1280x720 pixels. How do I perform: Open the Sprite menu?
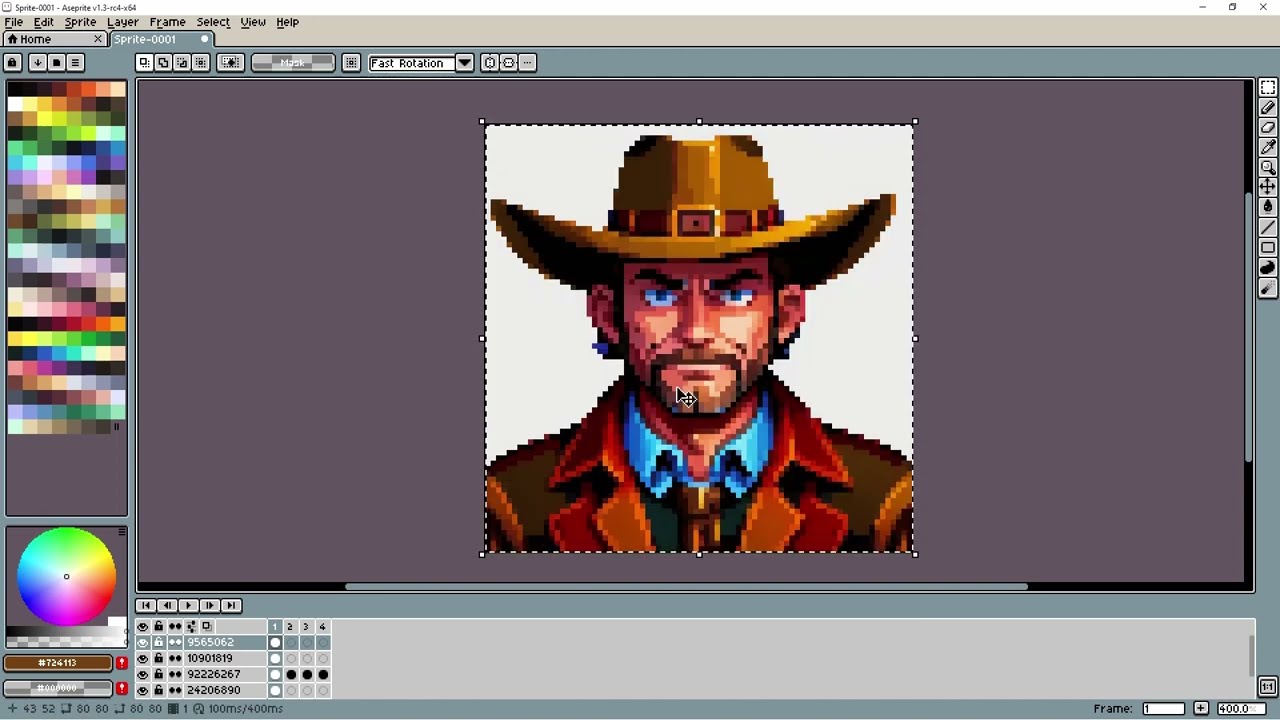click(x=80, y=22)
